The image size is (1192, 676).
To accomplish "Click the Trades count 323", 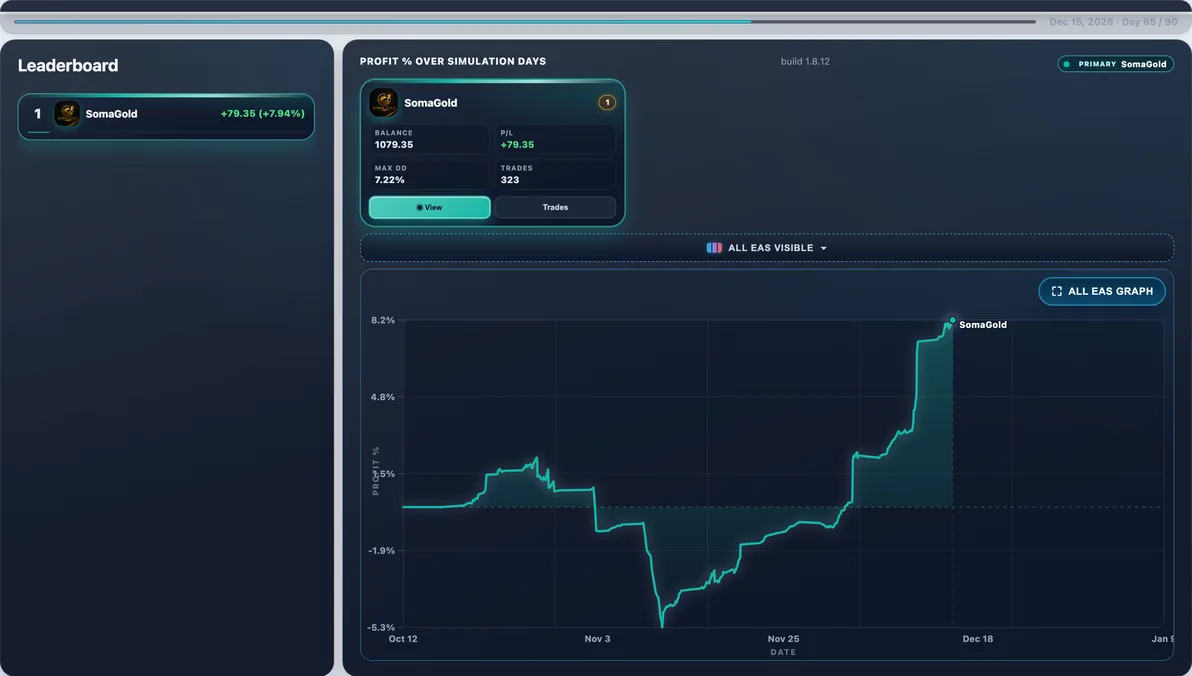I will tap(509, 180).
